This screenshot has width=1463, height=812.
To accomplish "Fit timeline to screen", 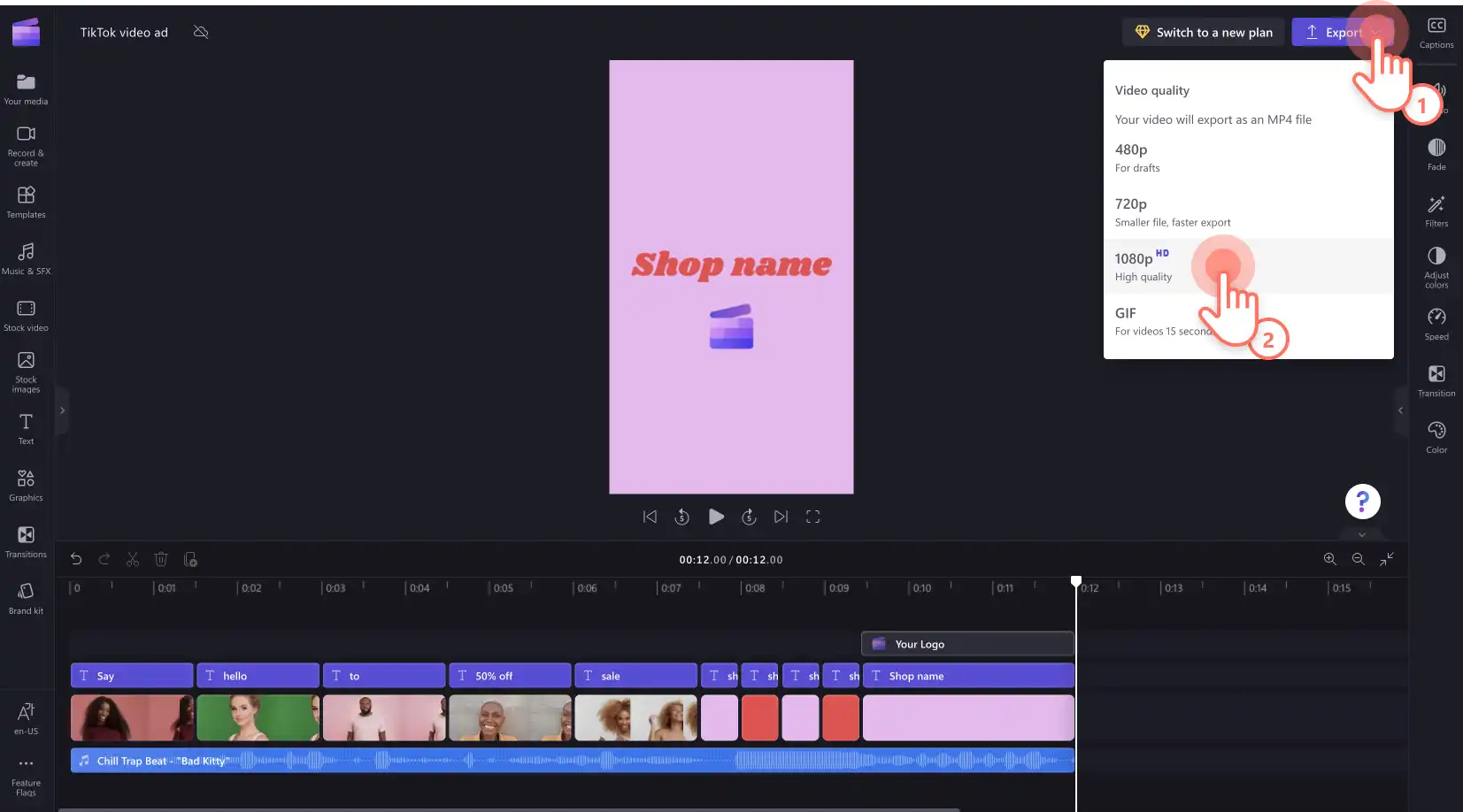I will tap(1386, 559).
